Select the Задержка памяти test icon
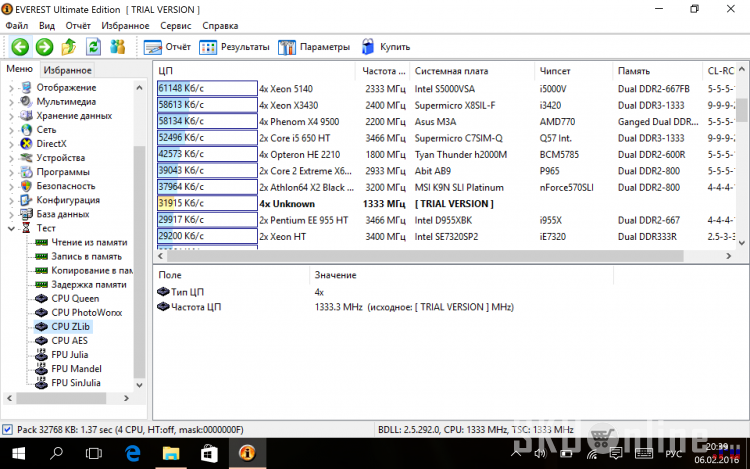750x469 pixels. pyautogui.click(x=42, y=284)
